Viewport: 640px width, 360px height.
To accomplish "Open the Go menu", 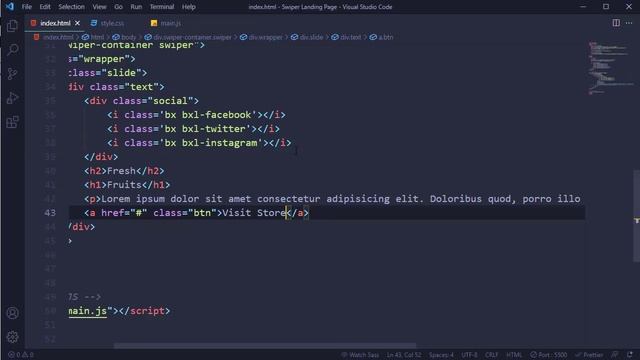I will [118, 7].
